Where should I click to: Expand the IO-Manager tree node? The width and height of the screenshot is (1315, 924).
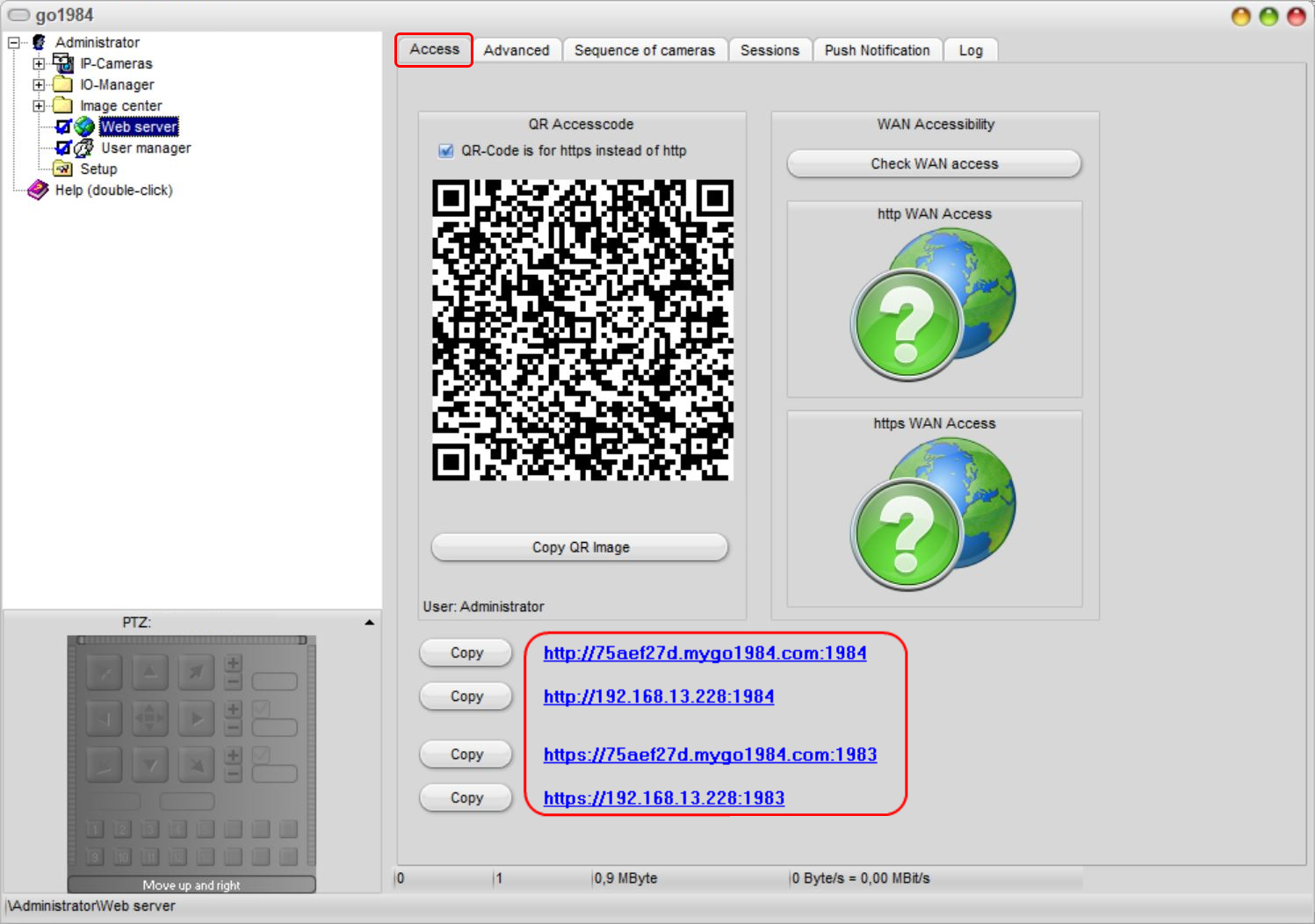(39, 84)
